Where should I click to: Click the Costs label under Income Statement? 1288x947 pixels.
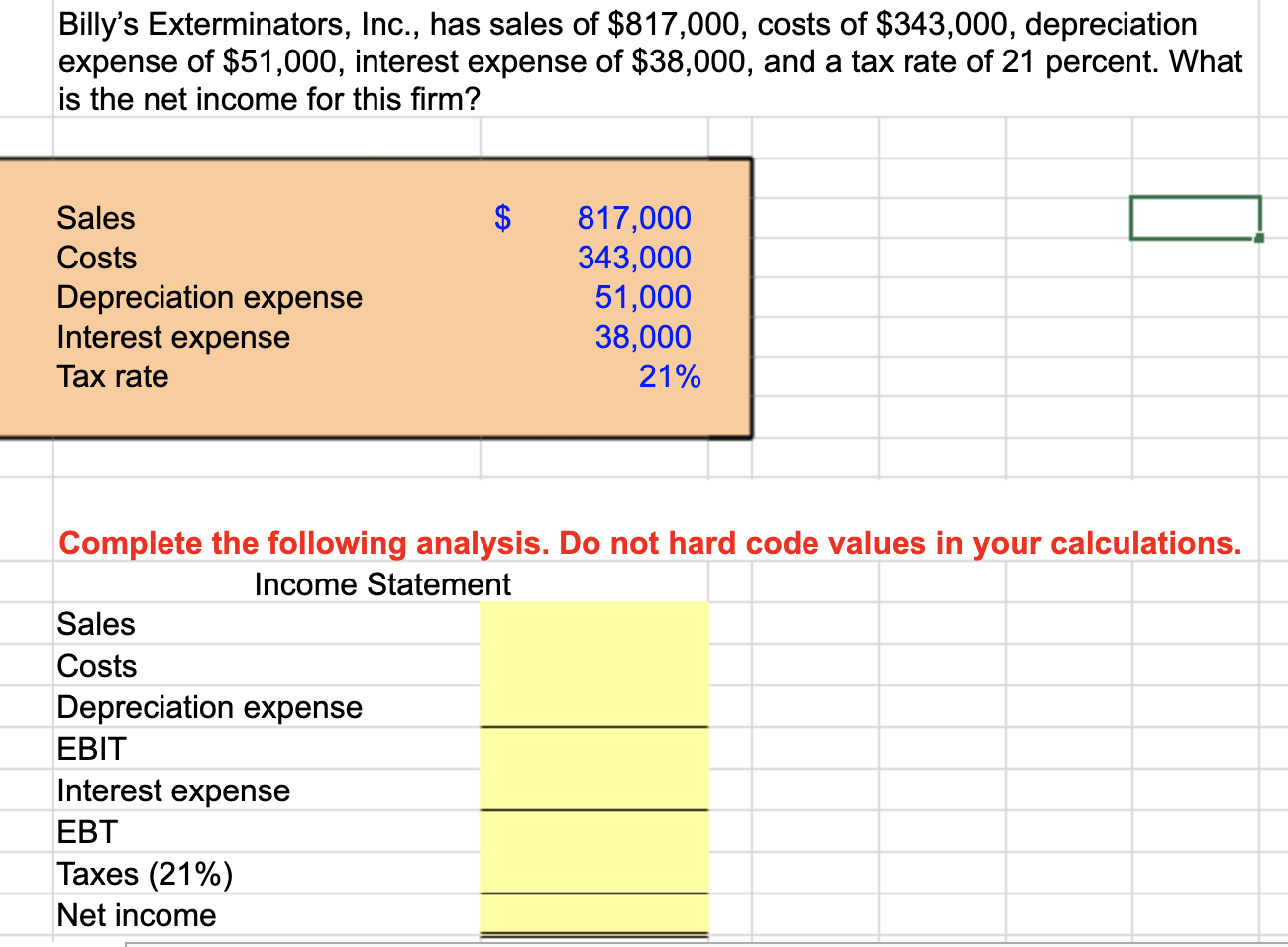97,666
